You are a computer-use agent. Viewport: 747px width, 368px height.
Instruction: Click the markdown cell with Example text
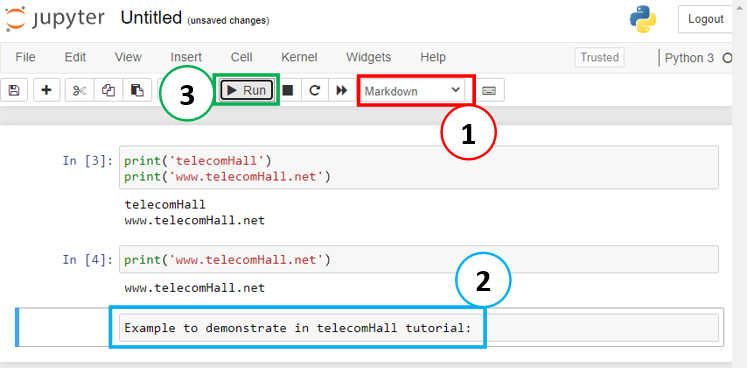pos(419,328)
